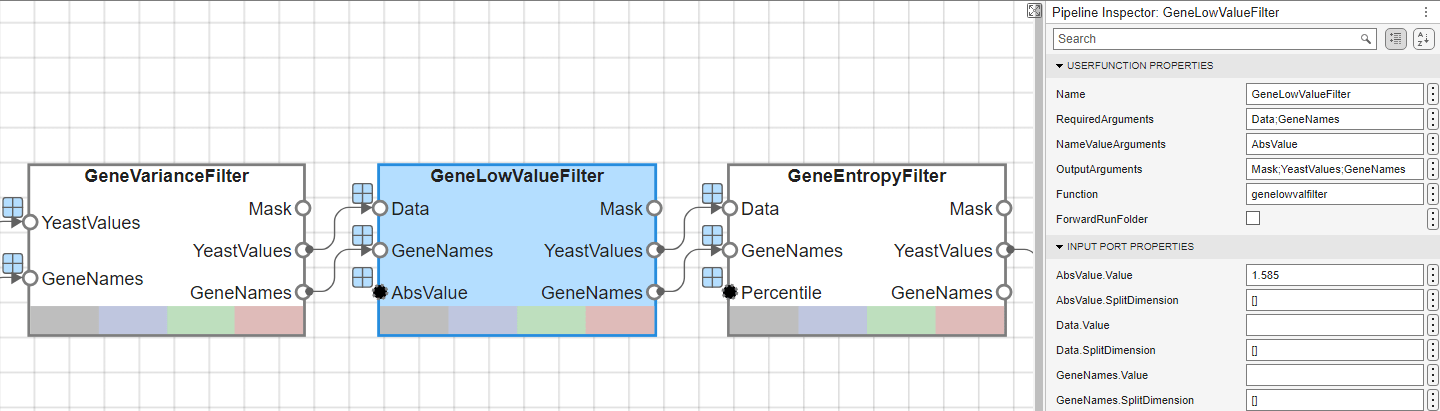The image size is (1440, 411).
Task: Click split icon above GeneLowValueFilter Data port
Action: [x=363, y=194]
